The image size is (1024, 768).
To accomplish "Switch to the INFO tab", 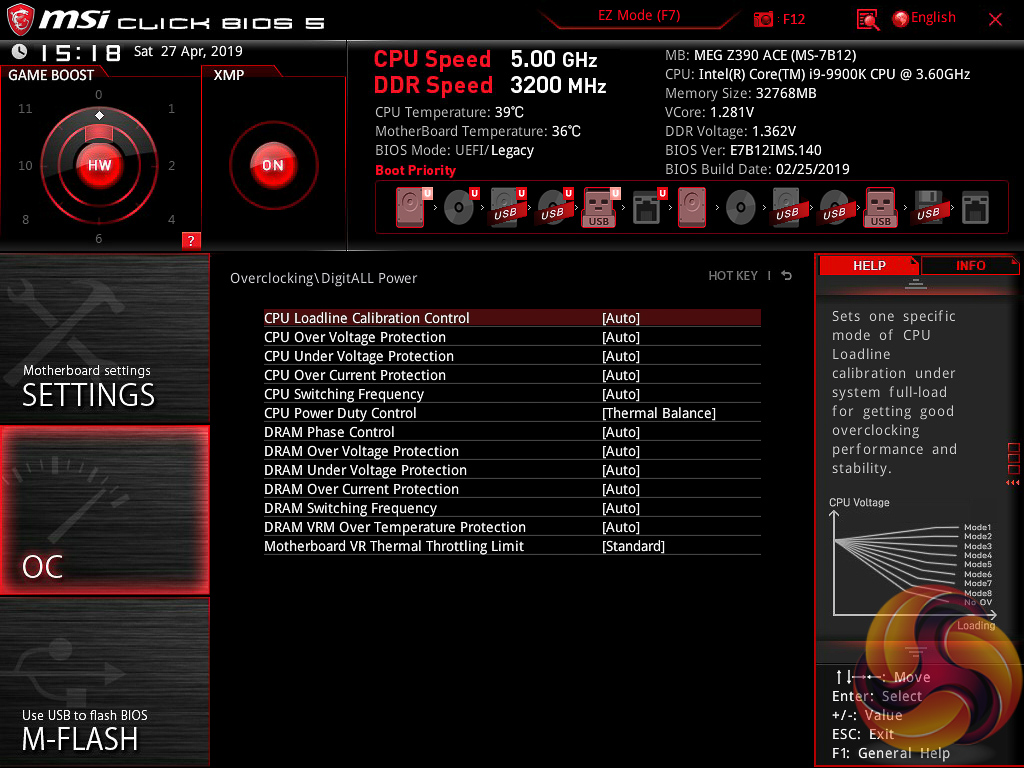I will 970,265.
